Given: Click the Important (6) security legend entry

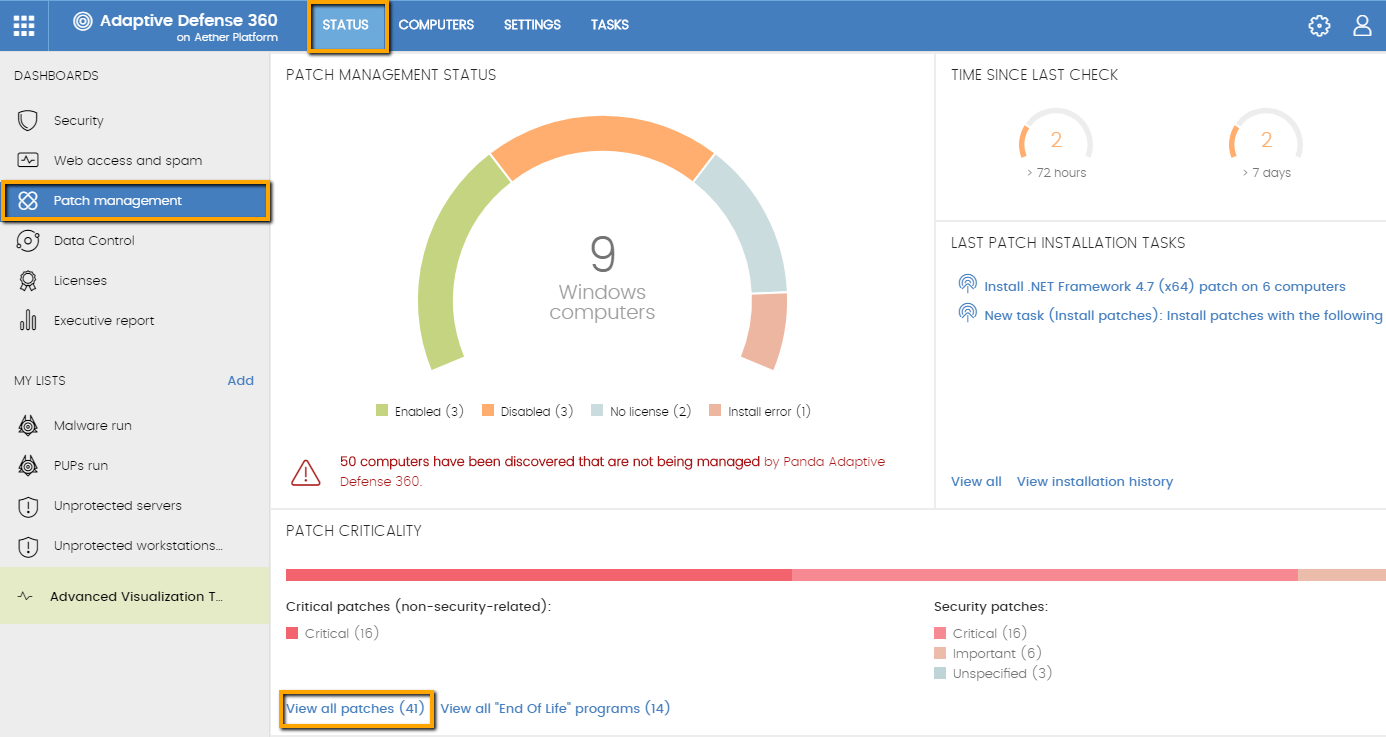Looking at the screenshot, I should point(988,654).
